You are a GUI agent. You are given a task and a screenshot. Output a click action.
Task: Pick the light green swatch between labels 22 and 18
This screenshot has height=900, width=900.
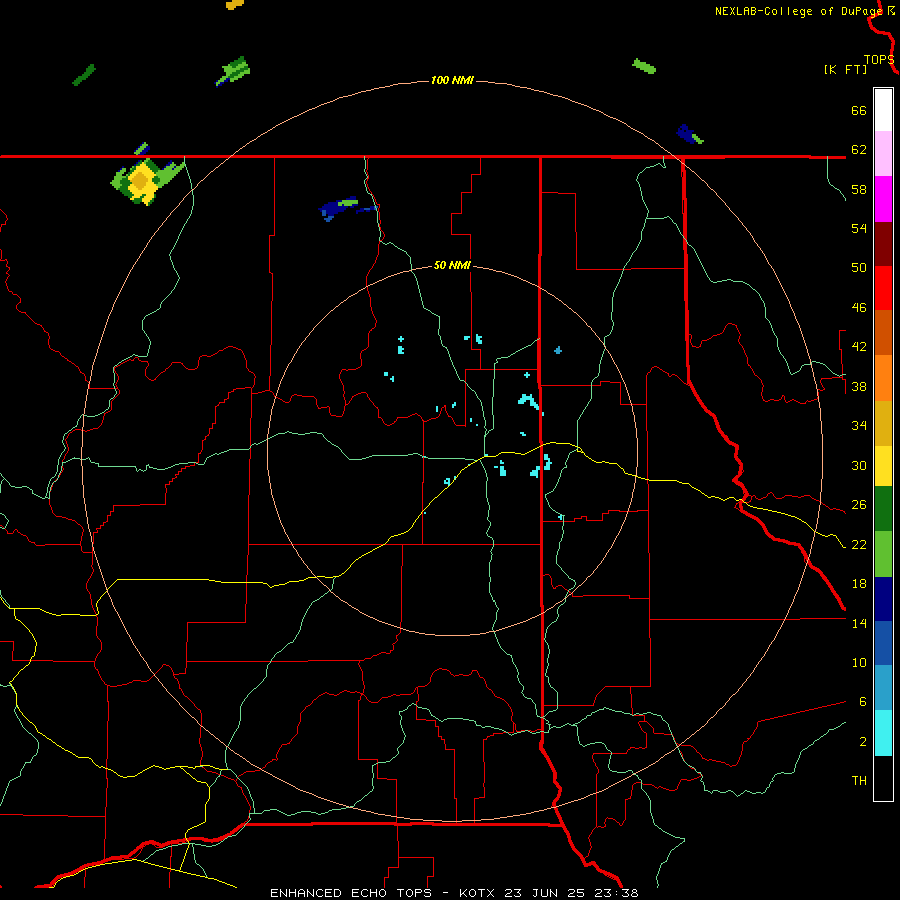click(x=883, y=554)
